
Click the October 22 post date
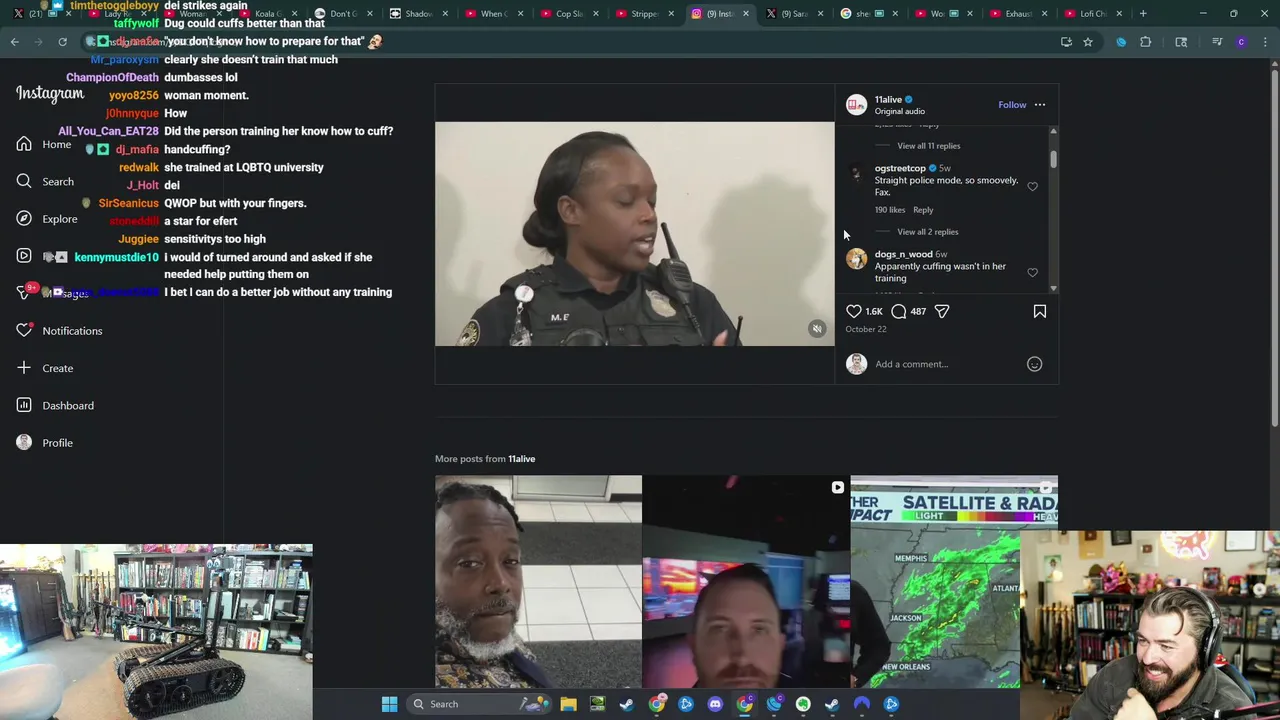[866, 329]
